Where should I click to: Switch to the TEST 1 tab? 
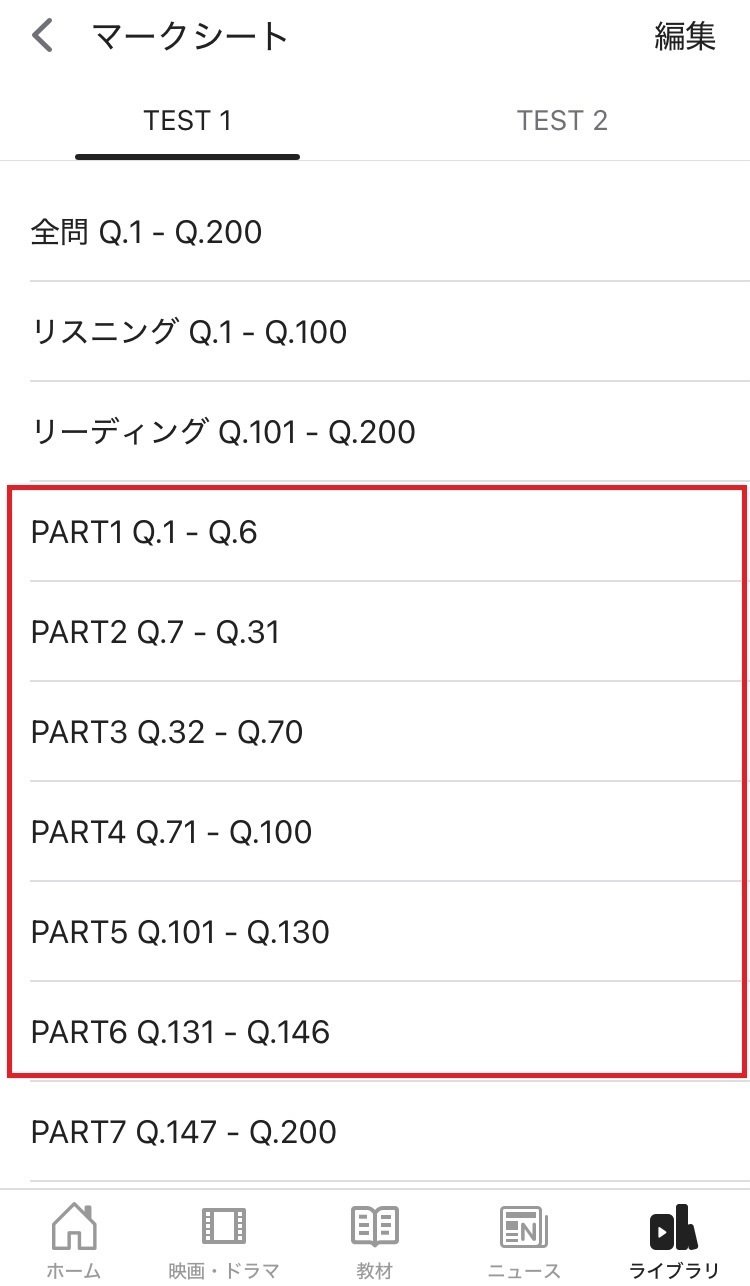click(x=188, y=121)
